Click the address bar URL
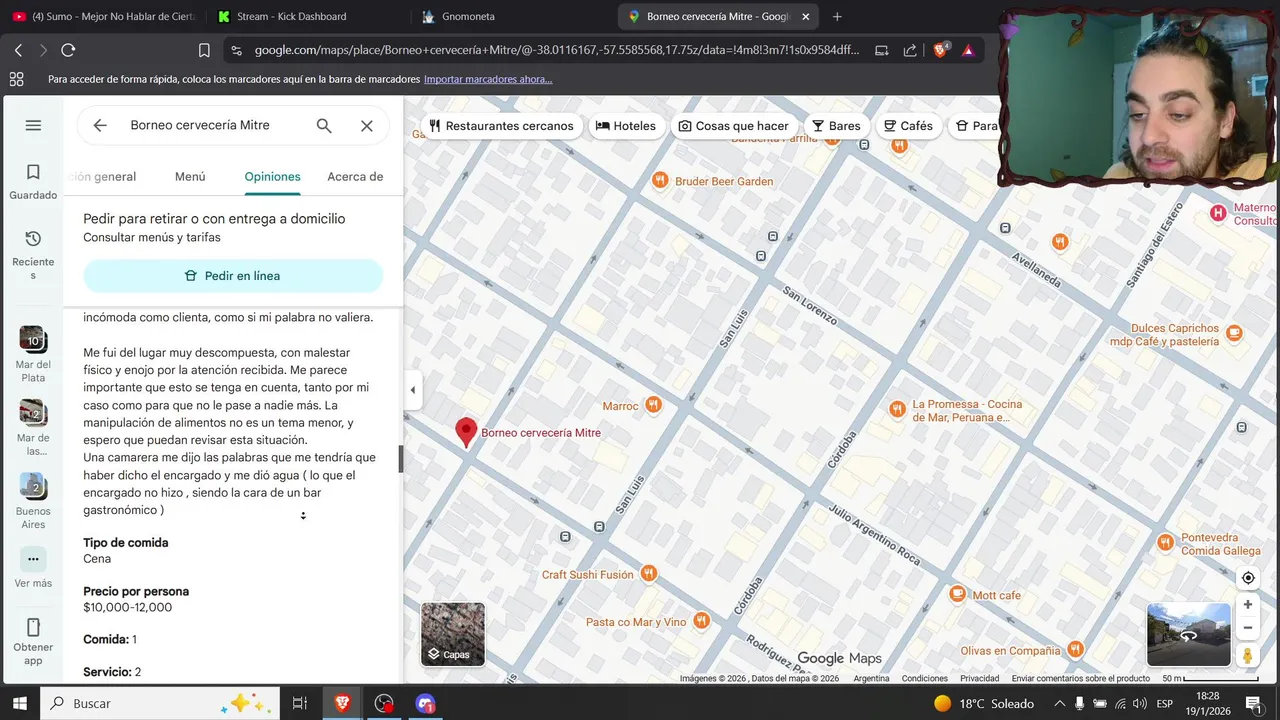1280x720 pixels. (x=557, y=50)
